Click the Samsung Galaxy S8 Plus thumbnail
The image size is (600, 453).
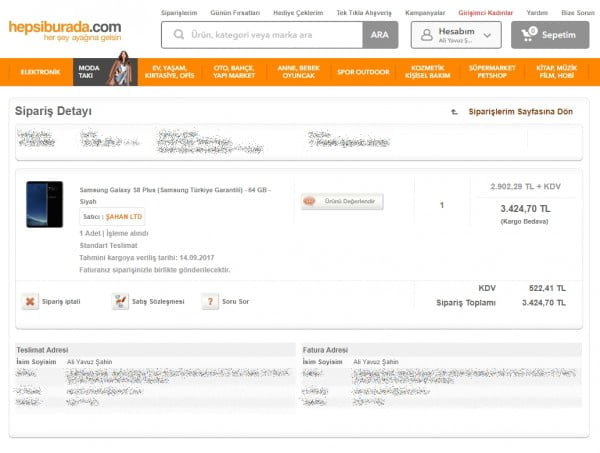[x=44, y=205]
